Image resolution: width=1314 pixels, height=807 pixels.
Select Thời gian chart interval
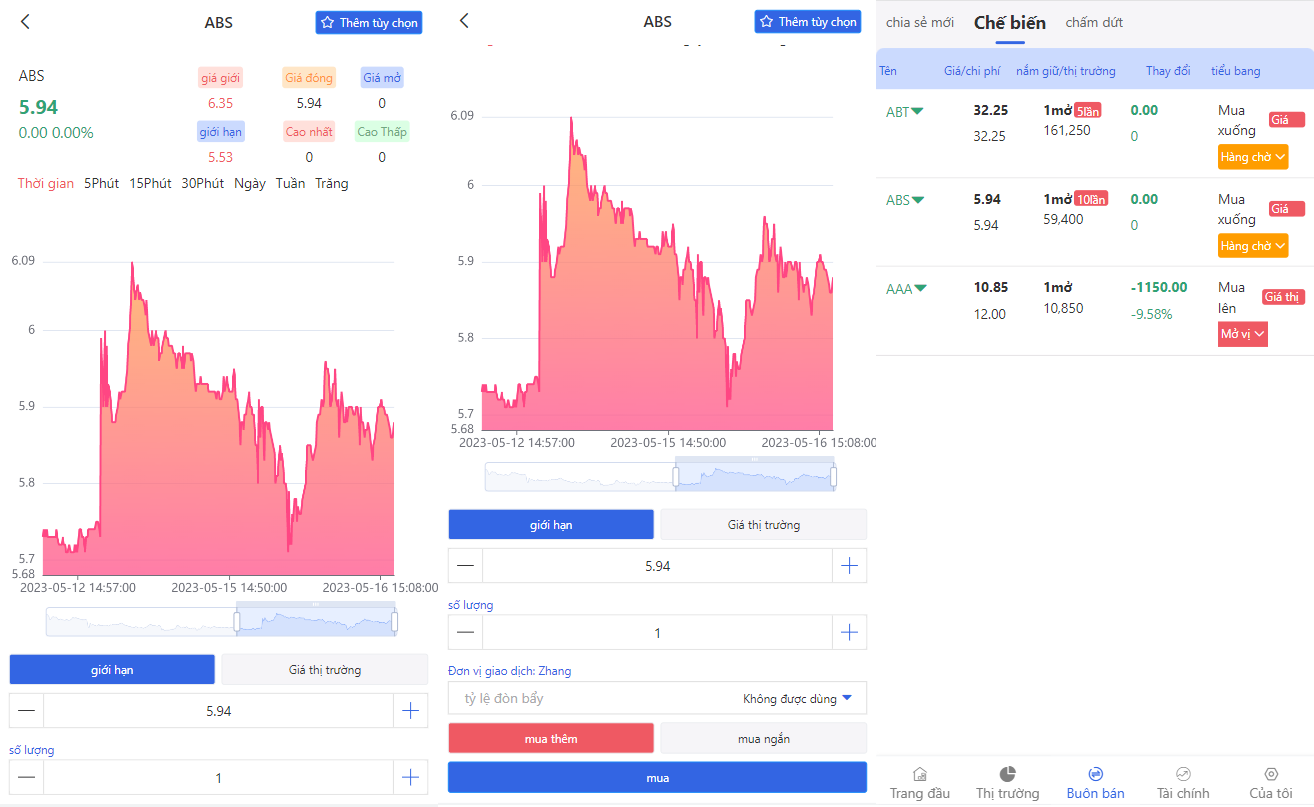coord(45,183)
